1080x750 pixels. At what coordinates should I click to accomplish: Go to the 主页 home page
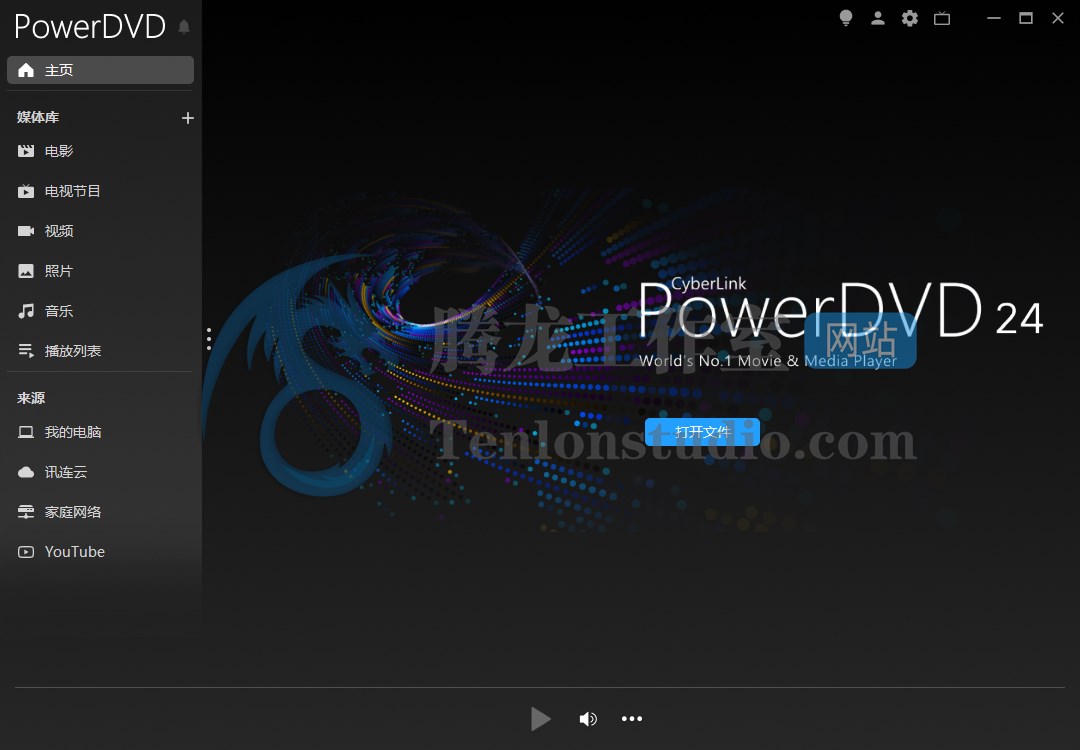click(x=101, y=70)
